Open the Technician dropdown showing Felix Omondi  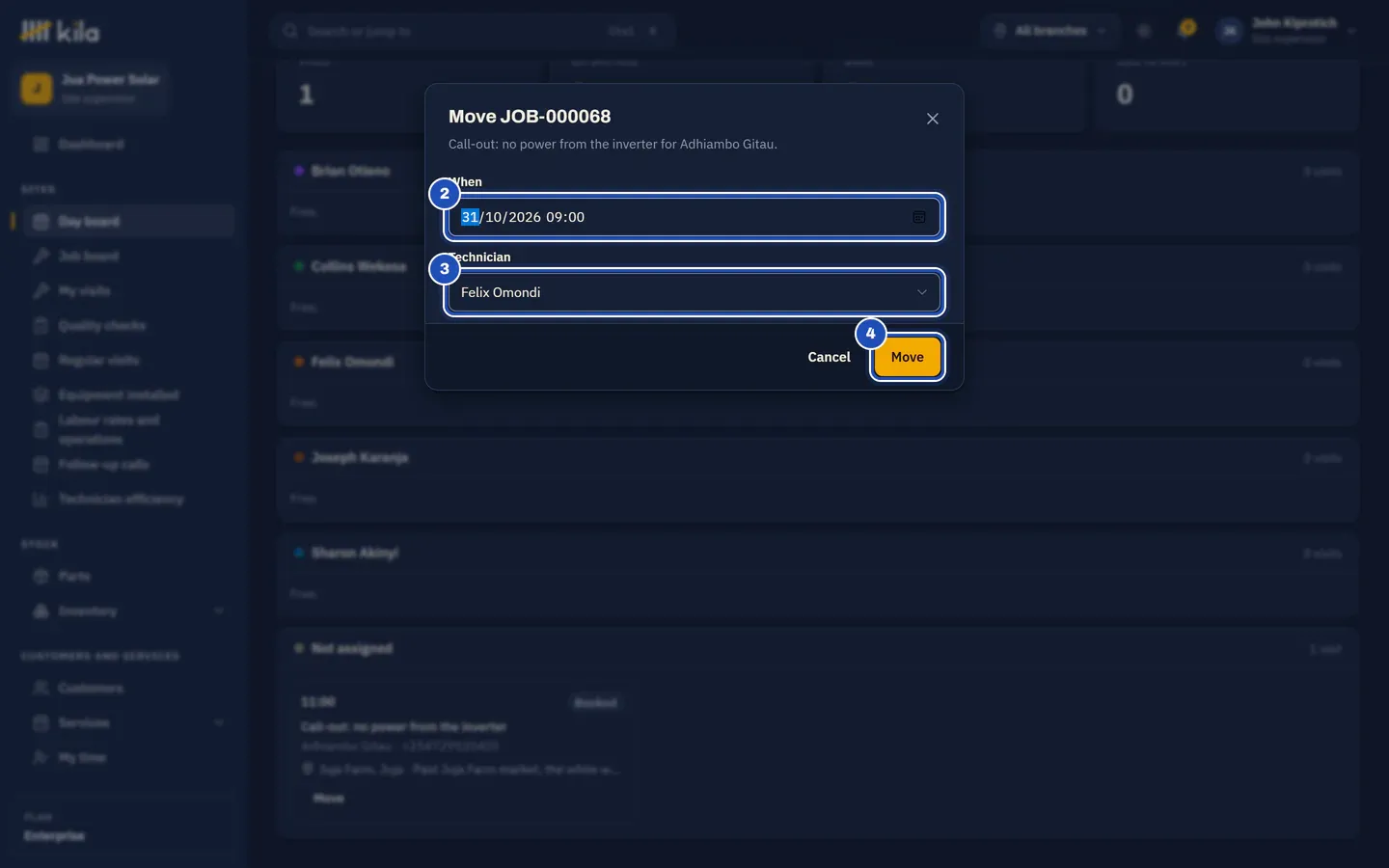coord(694,292)
